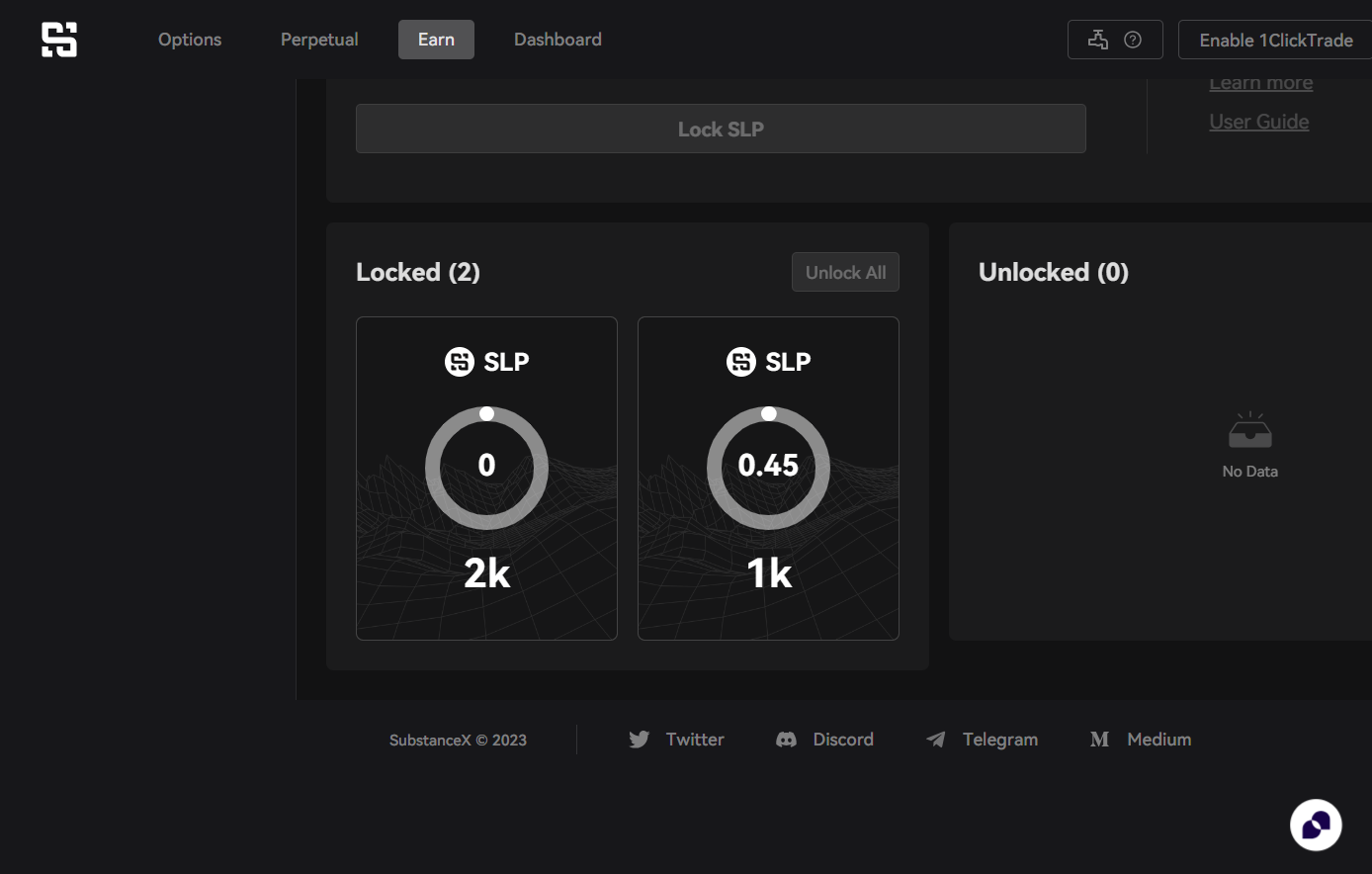The image size is (1372, 874).
Task: Click the progress ring showing 0.45
Action: [x=768, y=468]
